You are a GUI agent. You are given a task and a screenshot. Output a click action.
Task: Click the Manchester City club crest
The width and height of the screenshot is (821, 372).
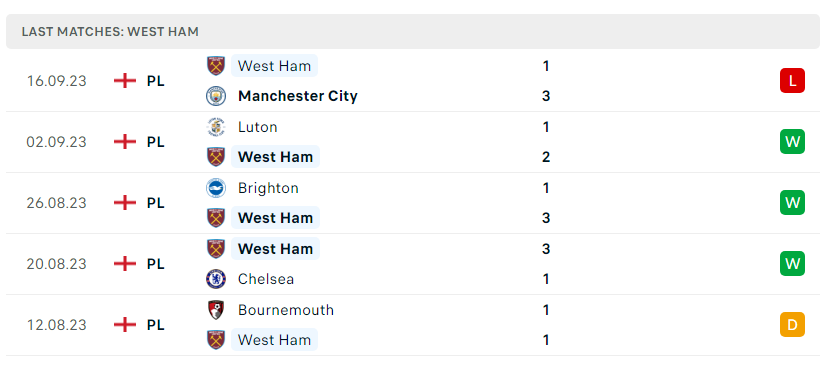pyautogui.click(x=216, y=96)
